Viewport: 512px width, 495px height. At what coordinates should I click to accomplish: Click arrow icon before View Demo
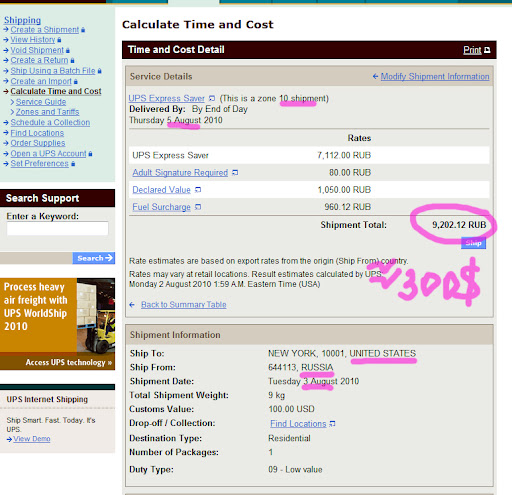[x=9, y=439]
